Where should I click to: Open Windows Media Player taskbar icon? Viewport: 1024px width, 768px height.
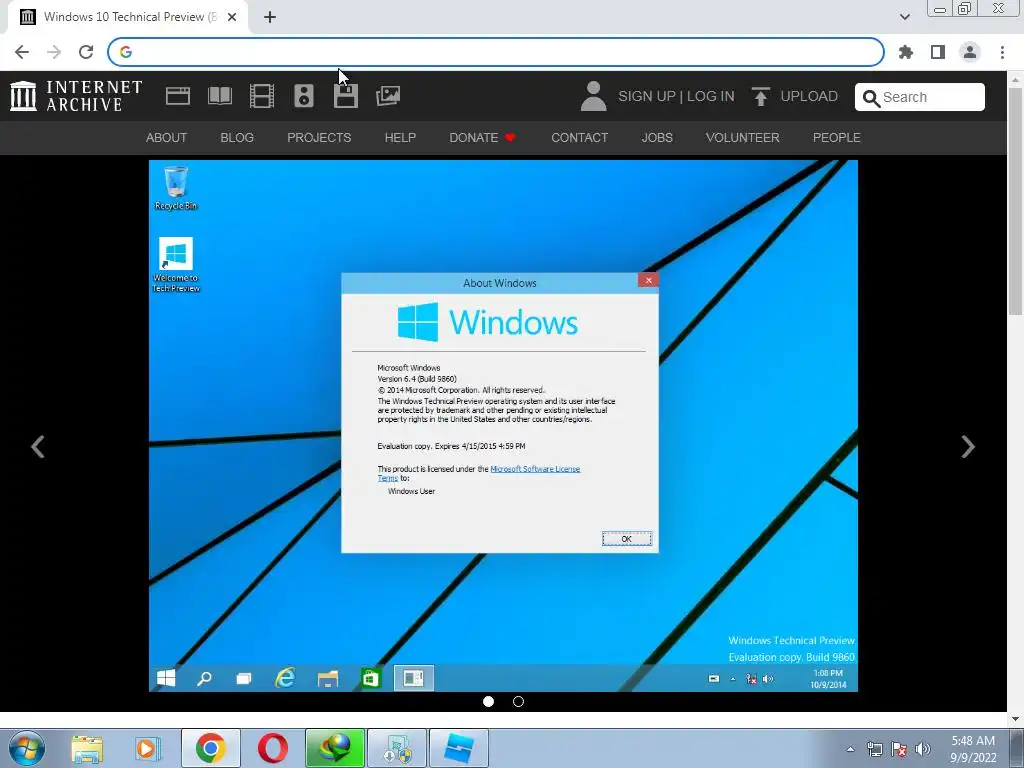pos(148,748)
